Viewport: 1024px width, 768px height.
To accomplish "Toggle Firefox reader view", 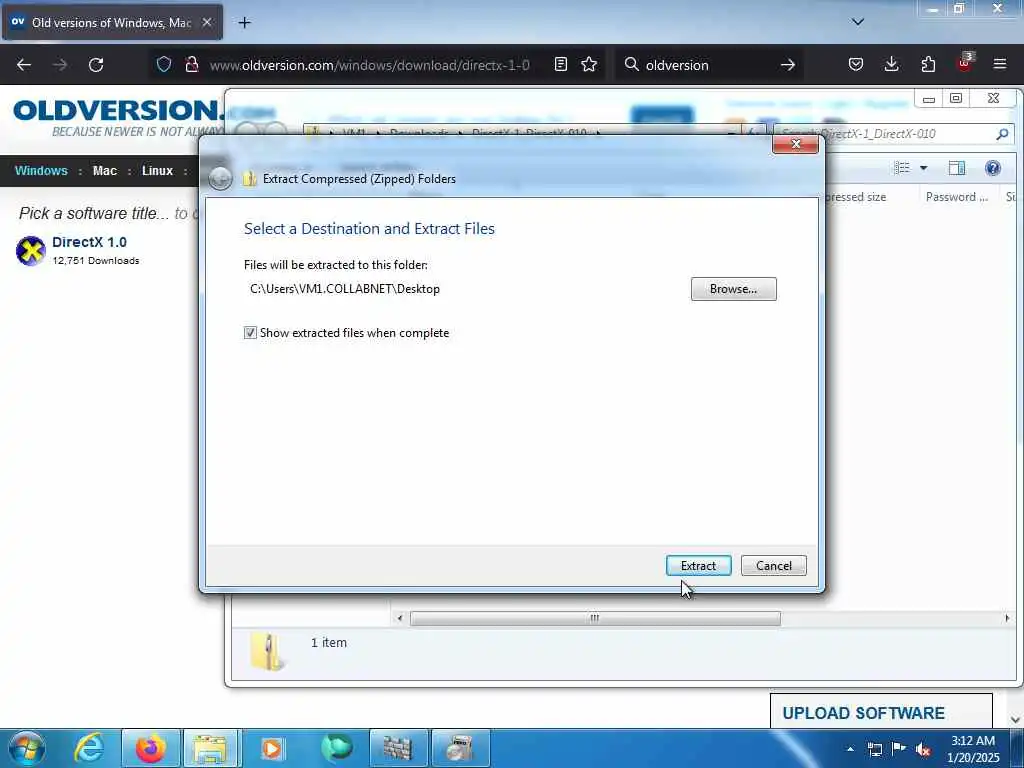I will coord(560,64).
